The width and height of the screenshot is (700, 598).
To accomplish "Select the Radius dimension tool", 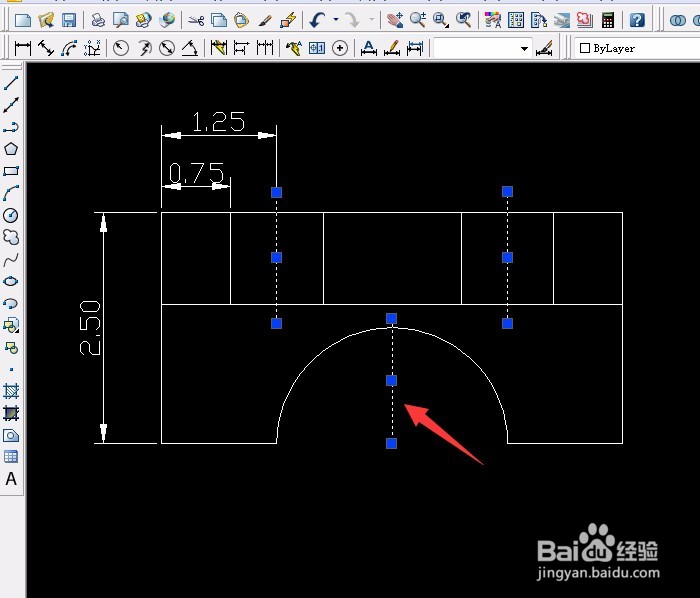I will coord(121,48).
